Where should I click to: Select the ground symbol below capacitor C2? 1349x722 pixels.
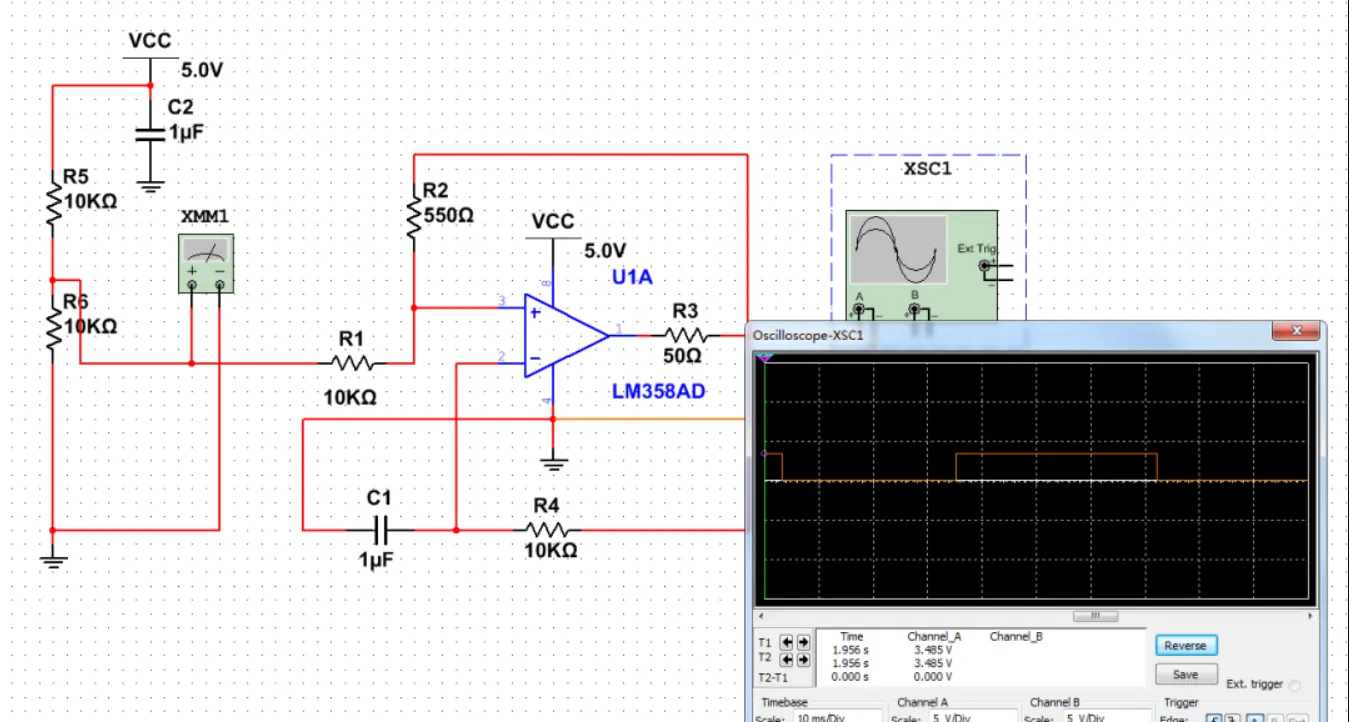150,185
